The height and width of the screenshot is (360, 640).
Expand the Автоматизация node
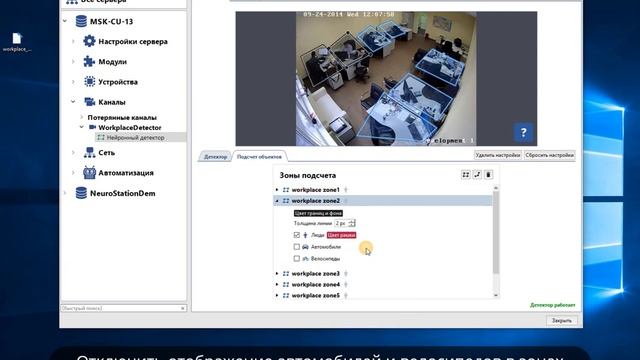pos(73,173)
